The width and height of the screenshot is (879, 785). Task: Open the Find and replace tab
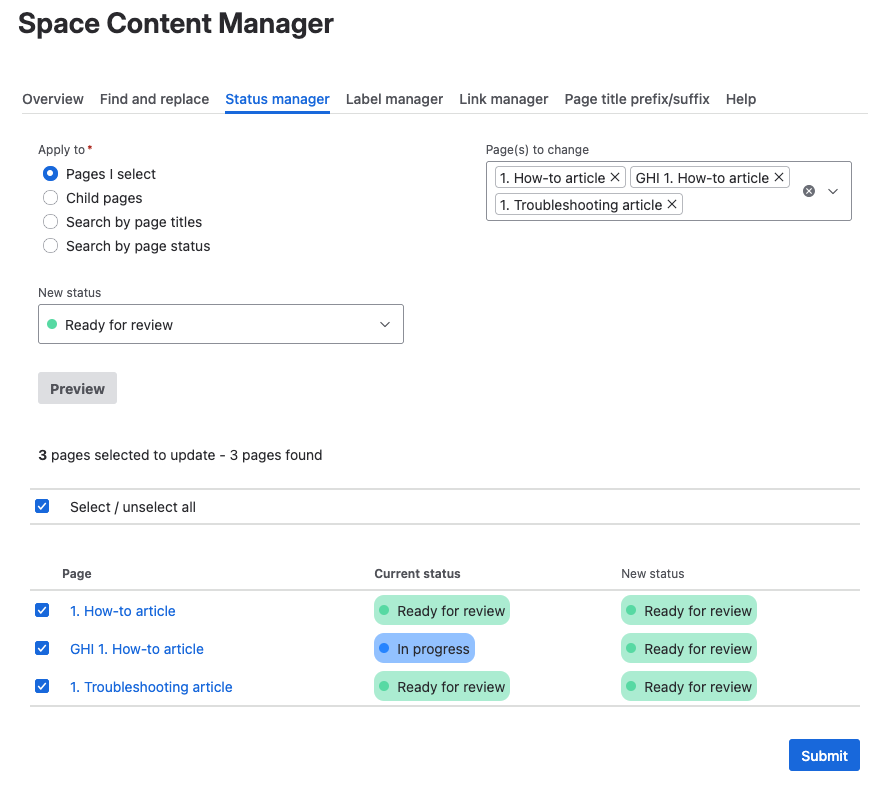point(154,99)
